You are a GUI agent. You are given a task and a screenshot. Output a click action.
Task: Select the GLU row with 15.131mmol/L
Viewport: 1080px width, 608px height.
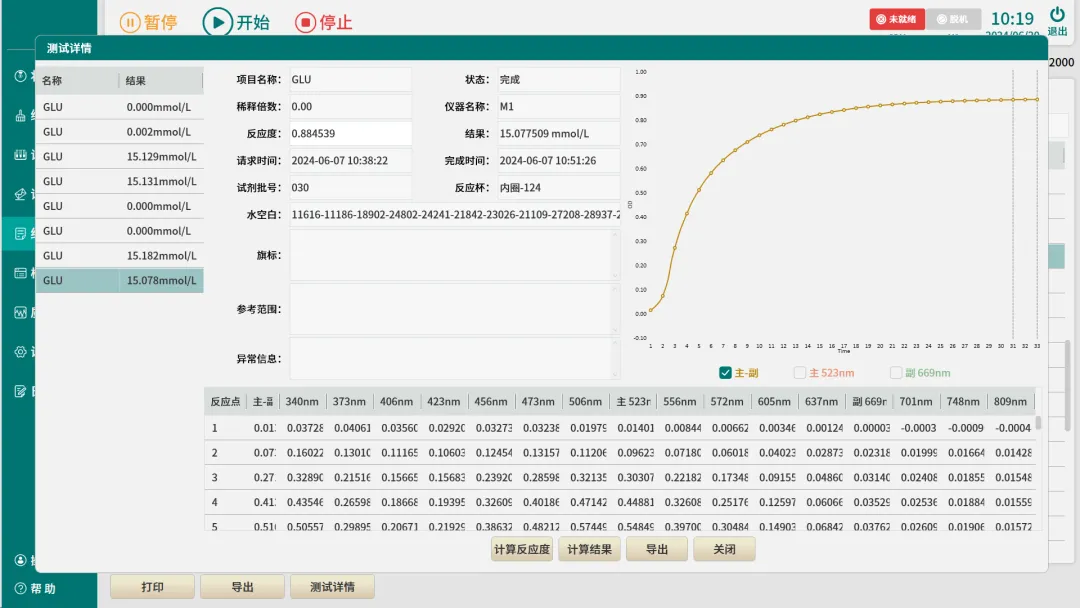coord(120,182)
